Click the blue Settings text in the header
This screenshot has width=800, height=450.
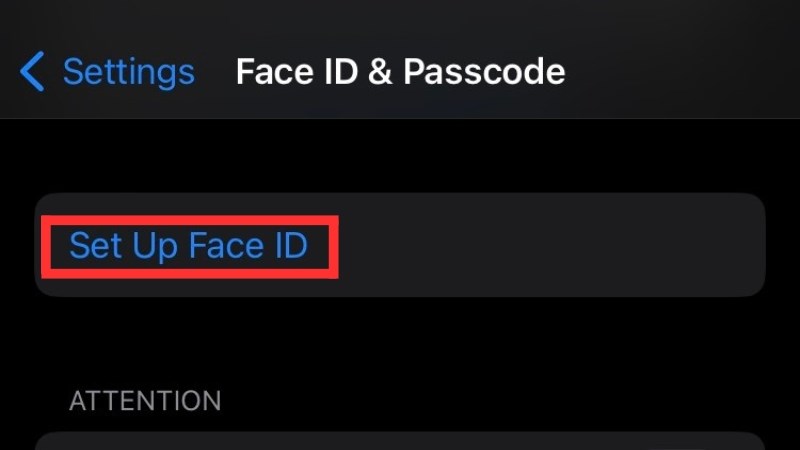[128, 72]
